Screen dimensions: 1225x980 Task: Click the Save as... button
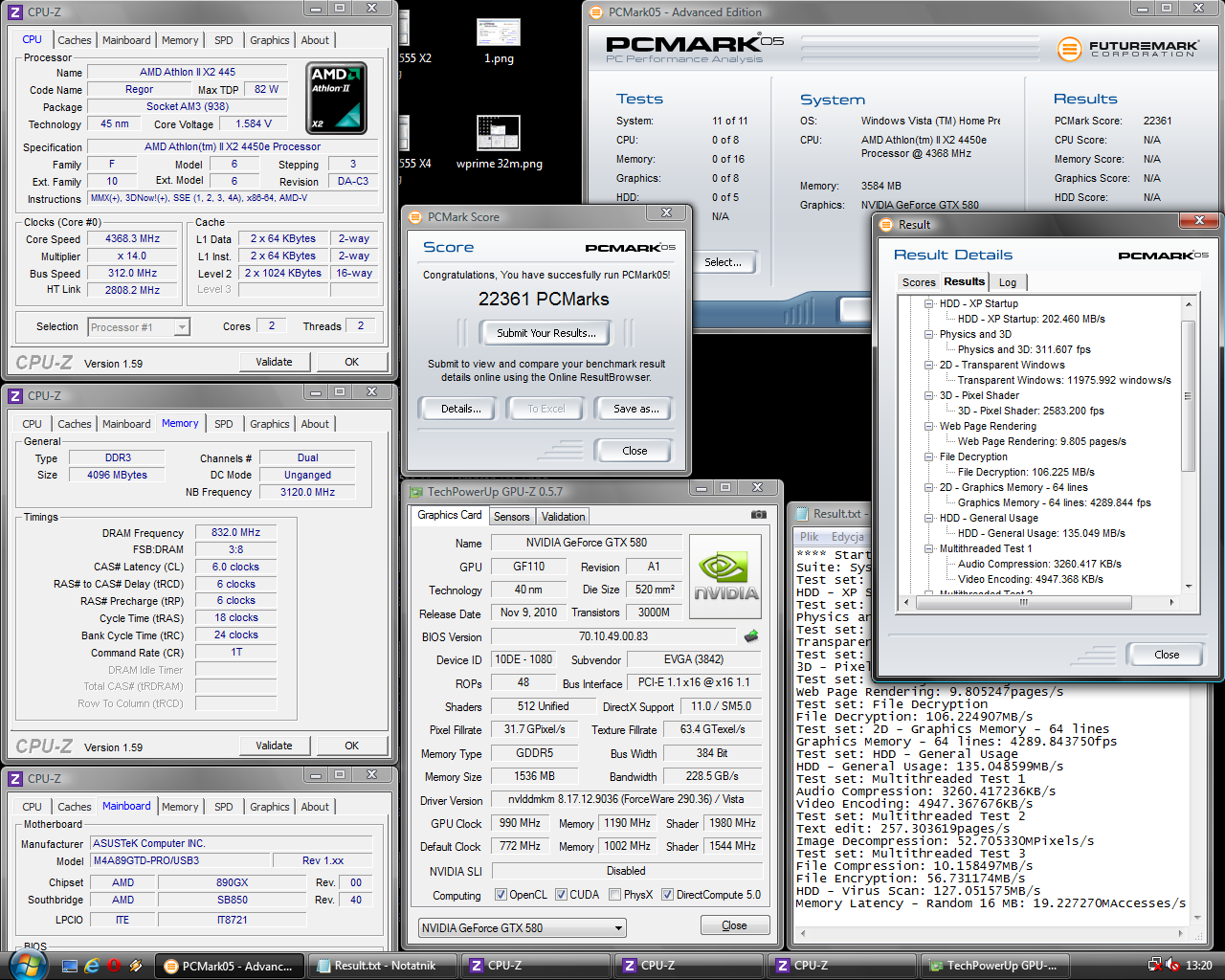(636, 409)
